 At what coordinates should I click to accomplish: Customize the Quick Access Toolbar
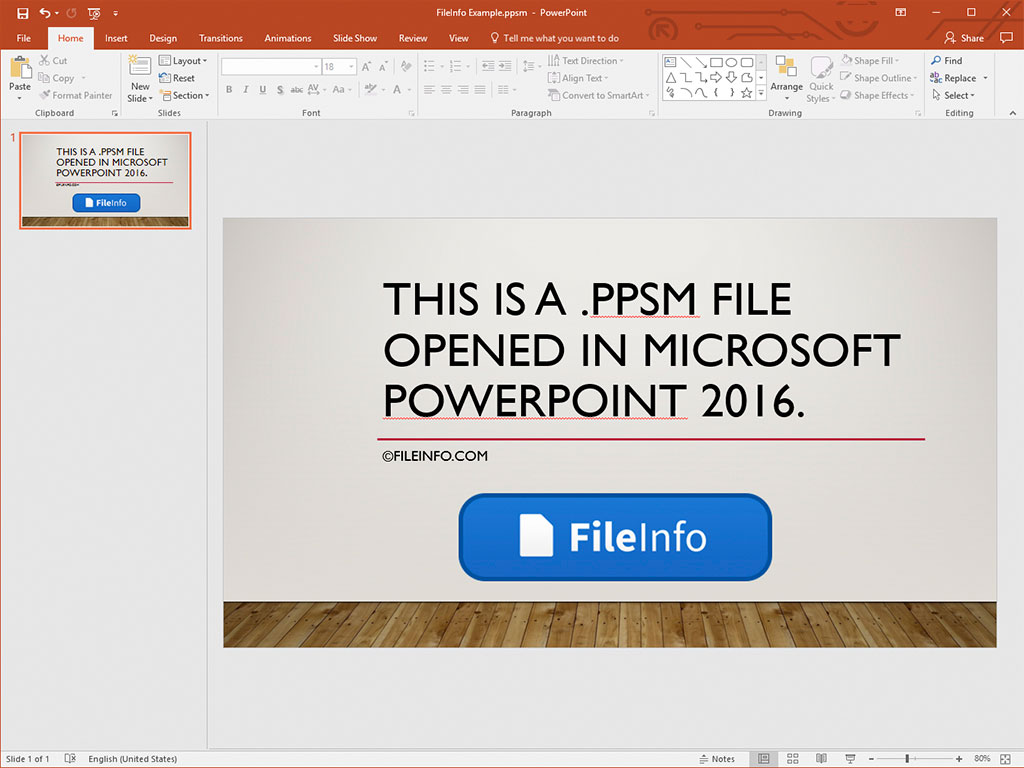click(x=116, y=12)
